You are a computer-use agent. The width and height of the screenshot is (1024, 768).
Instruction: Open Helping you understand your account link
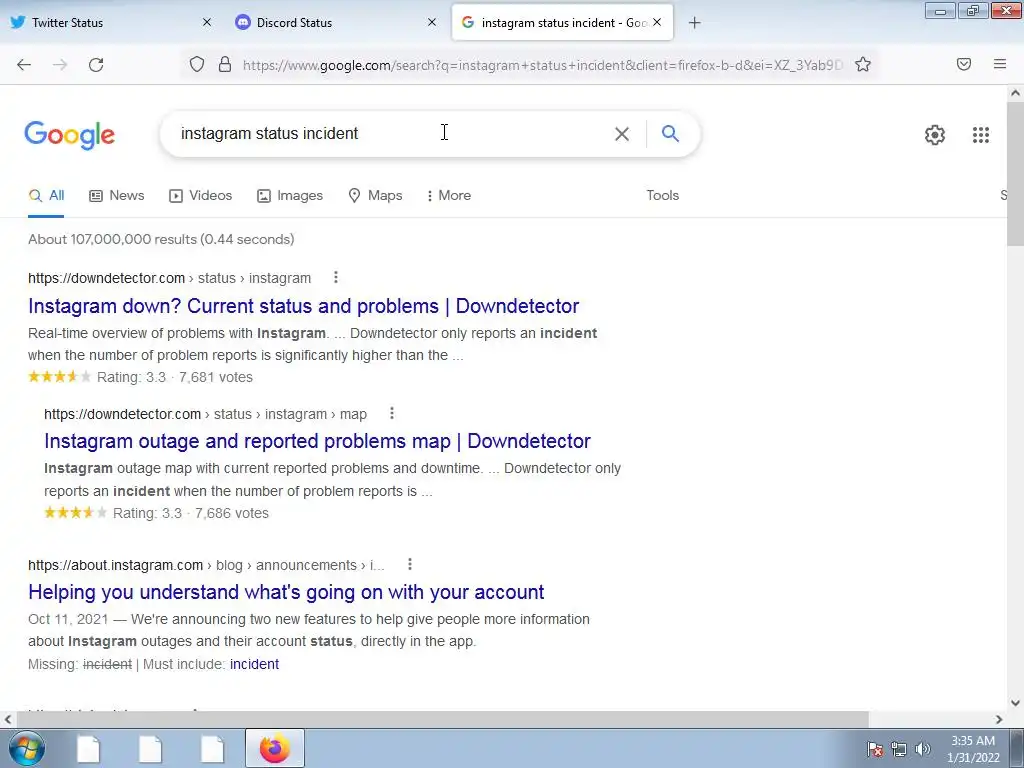[286, 592]
